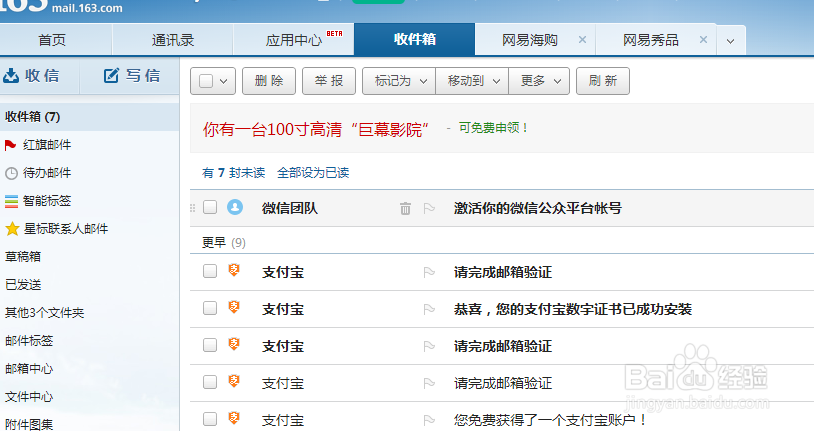Image resolution: width=814 pixels, height=431 pixels.
Task: Click the 刷新 button
Action: coord(603,81)
